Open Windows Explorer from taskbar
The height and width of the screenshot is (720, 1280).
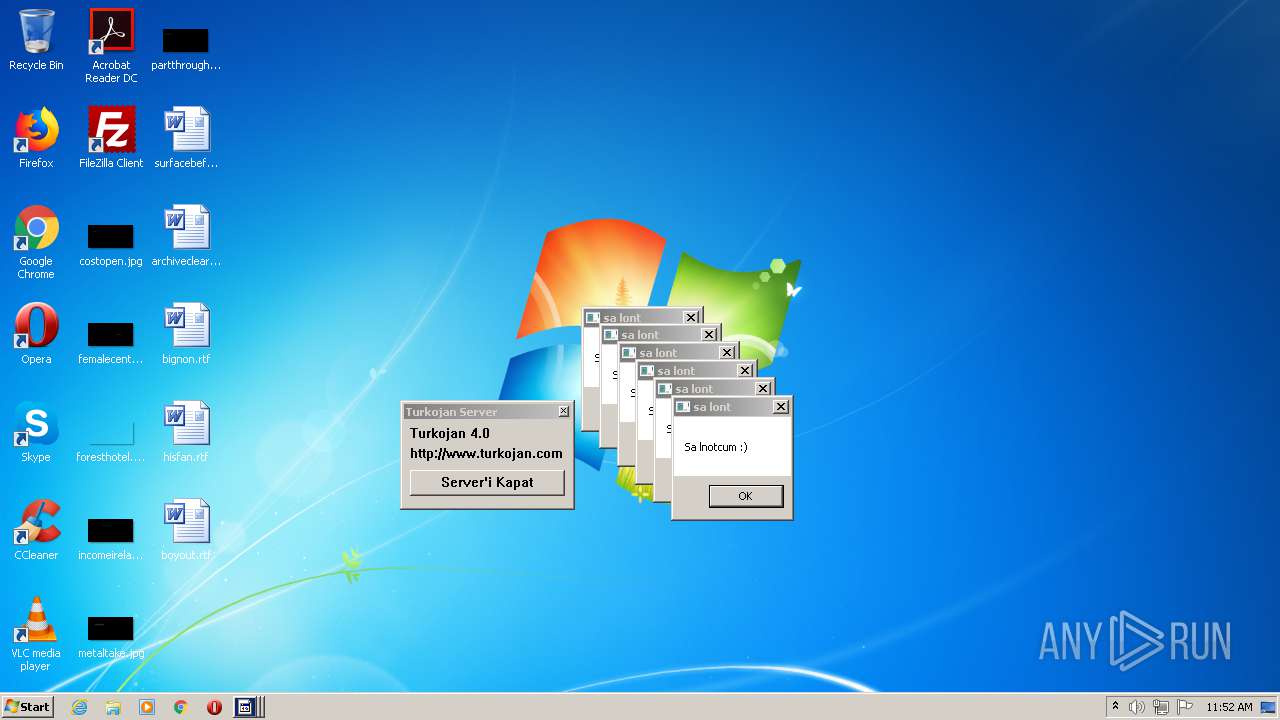pos(113,707)
